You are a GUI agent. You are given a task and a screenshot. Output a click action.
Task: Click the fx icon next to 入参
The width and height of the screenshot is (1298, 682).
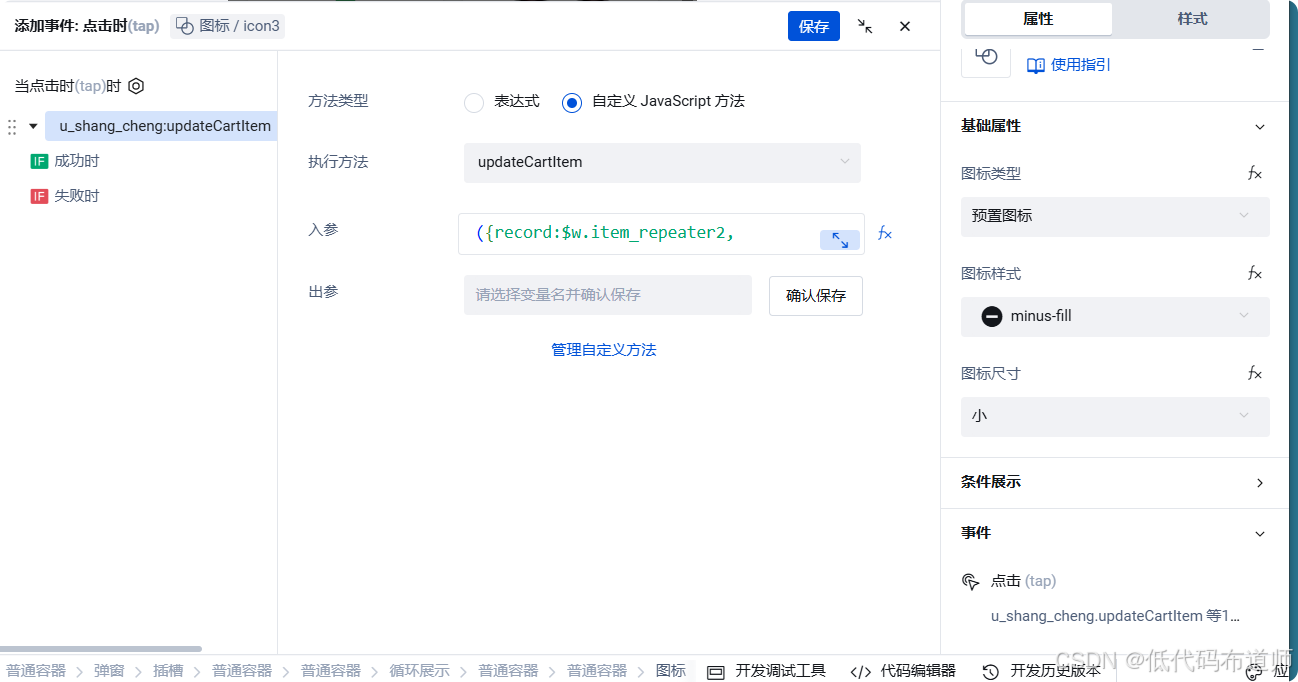[x=885, y=233]
